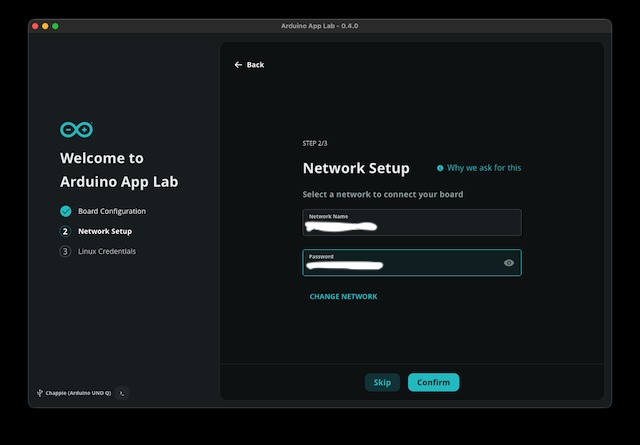Click the CHANGE NETWORK link
The image size is (640, 445).
pos(343,297)
